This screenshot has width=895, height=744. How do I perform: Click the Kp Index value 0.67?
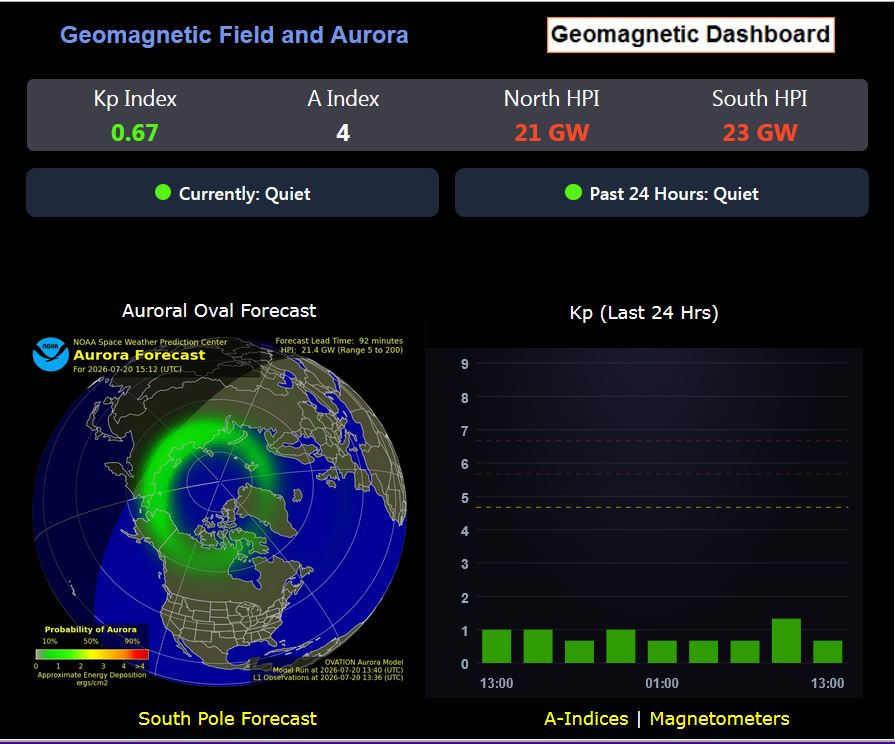coord(135,133)
